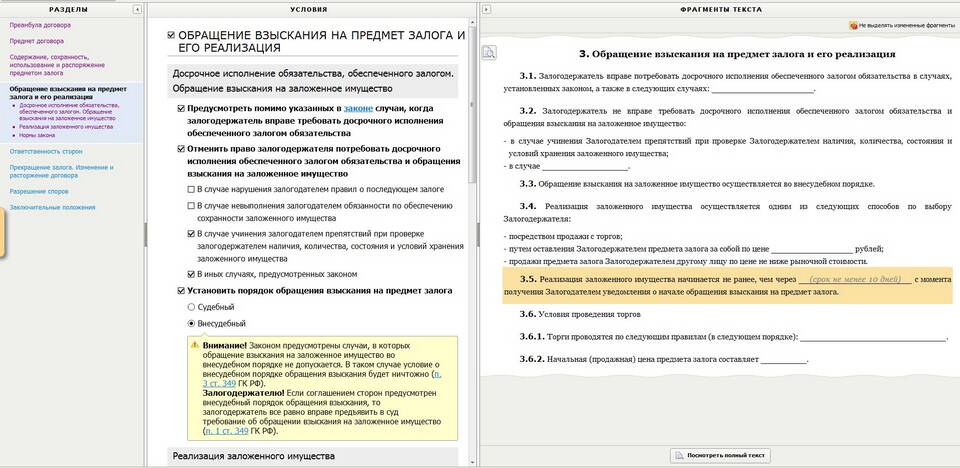Collapse the Разделы panel arrow button

(x=137, y=9)
